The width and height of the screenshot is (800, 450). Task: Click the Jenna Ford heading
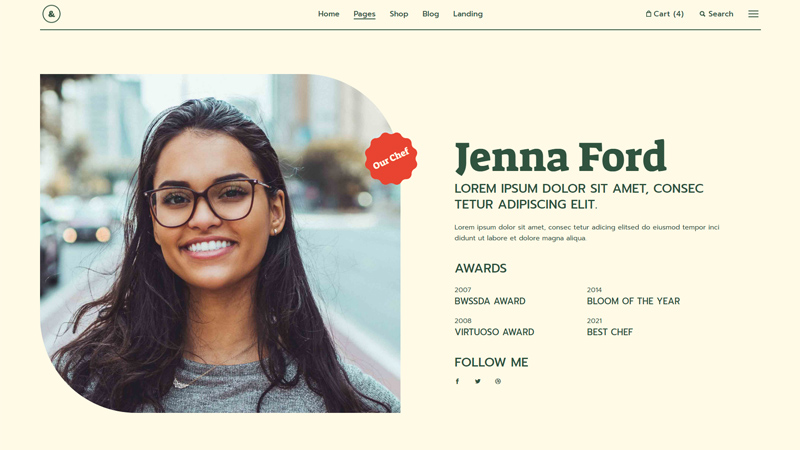pos(560,157)
